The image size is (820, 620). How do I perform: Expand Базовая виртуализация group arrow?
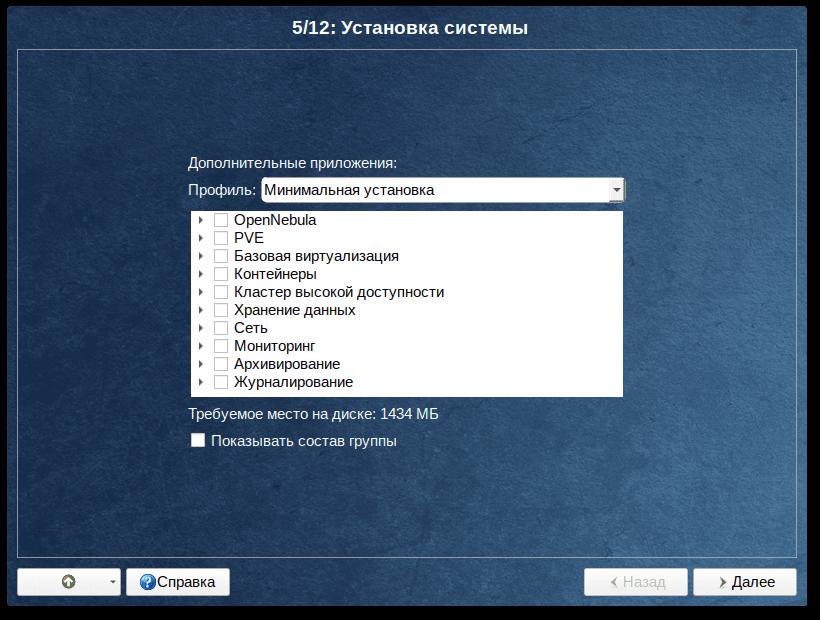[x=201, y=256]
